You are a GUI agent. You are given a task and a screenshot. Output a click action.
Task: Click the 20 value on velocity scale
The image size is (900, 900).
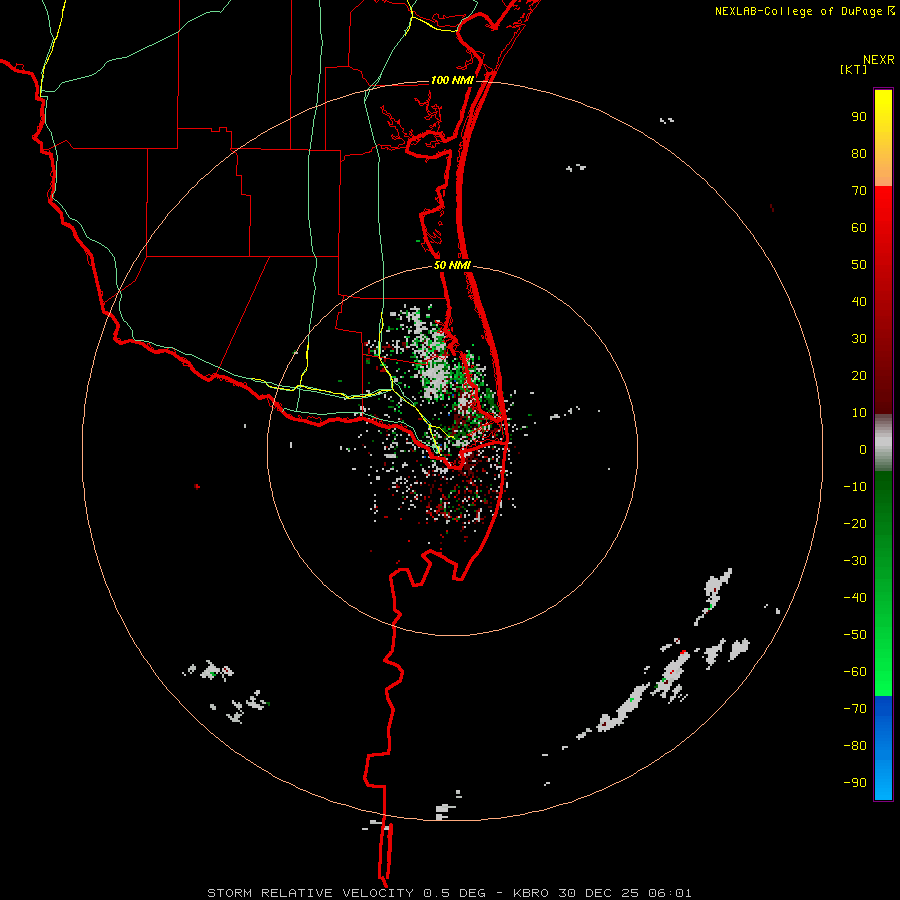coord(859,375)
